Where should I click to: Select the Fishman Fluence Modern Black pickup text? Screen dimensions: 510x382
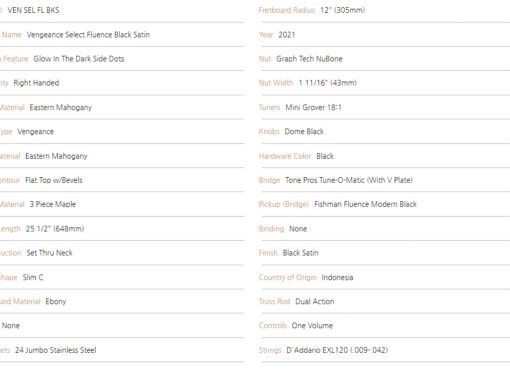tap(365, 204)
